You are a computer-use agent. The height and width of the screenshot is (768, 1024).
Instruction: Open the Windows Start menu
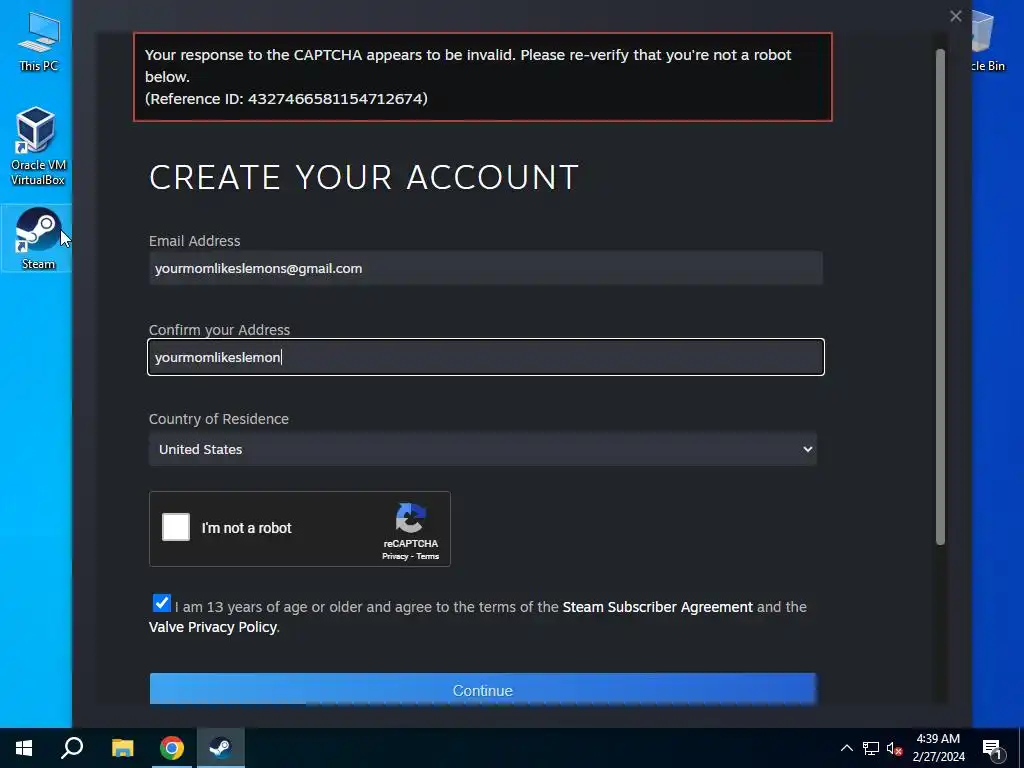(x=24, y=748)
